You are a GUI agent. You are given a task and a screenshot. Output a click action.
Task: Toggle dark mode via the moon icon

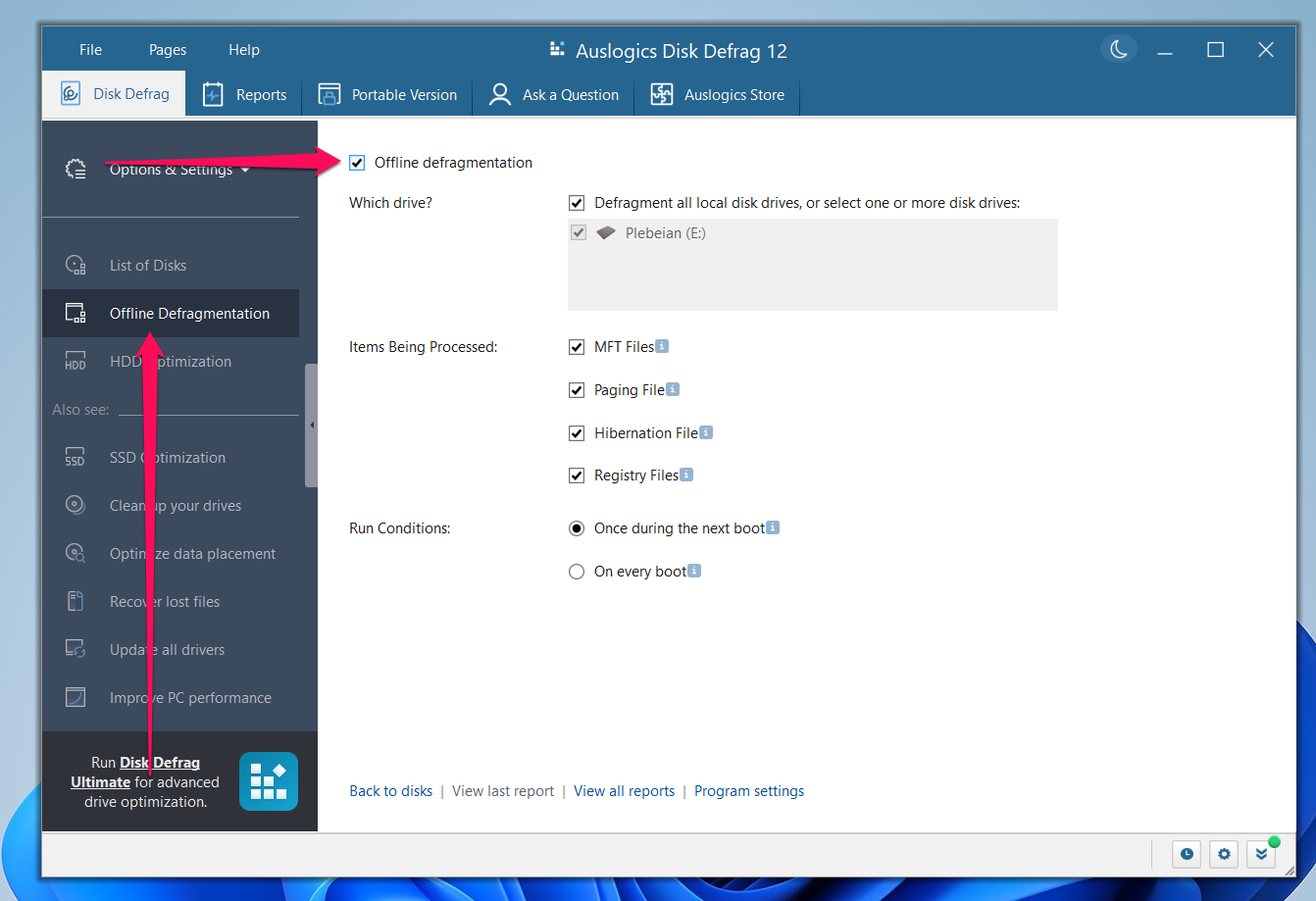click(x=1118, y=49)
